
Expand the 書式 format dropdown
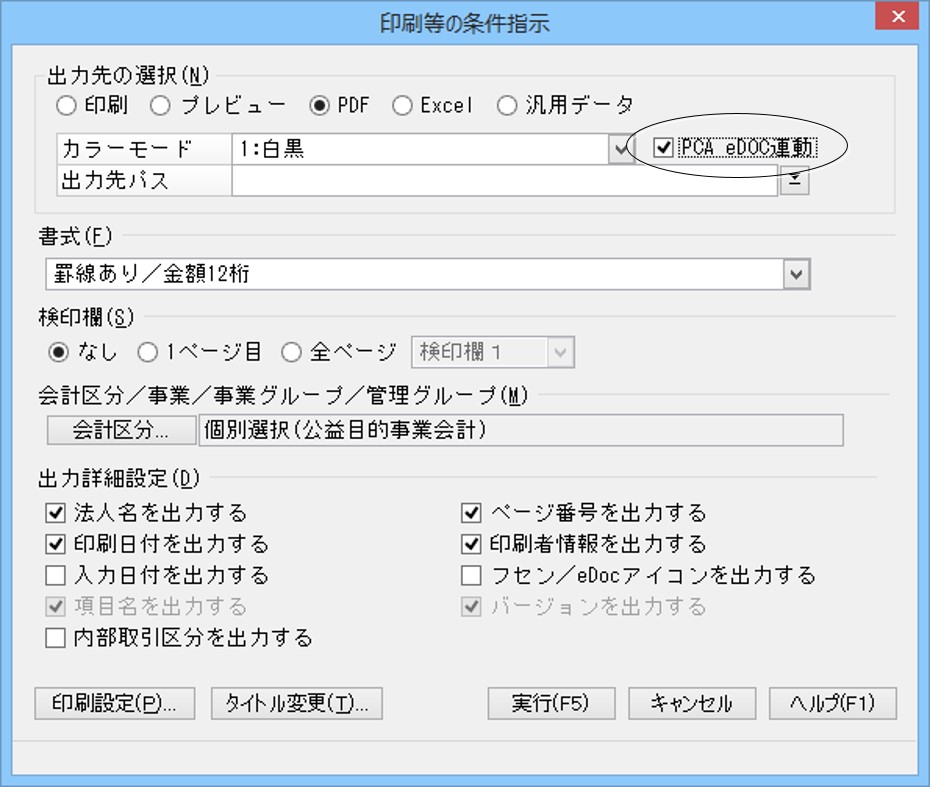click(796, 274)
